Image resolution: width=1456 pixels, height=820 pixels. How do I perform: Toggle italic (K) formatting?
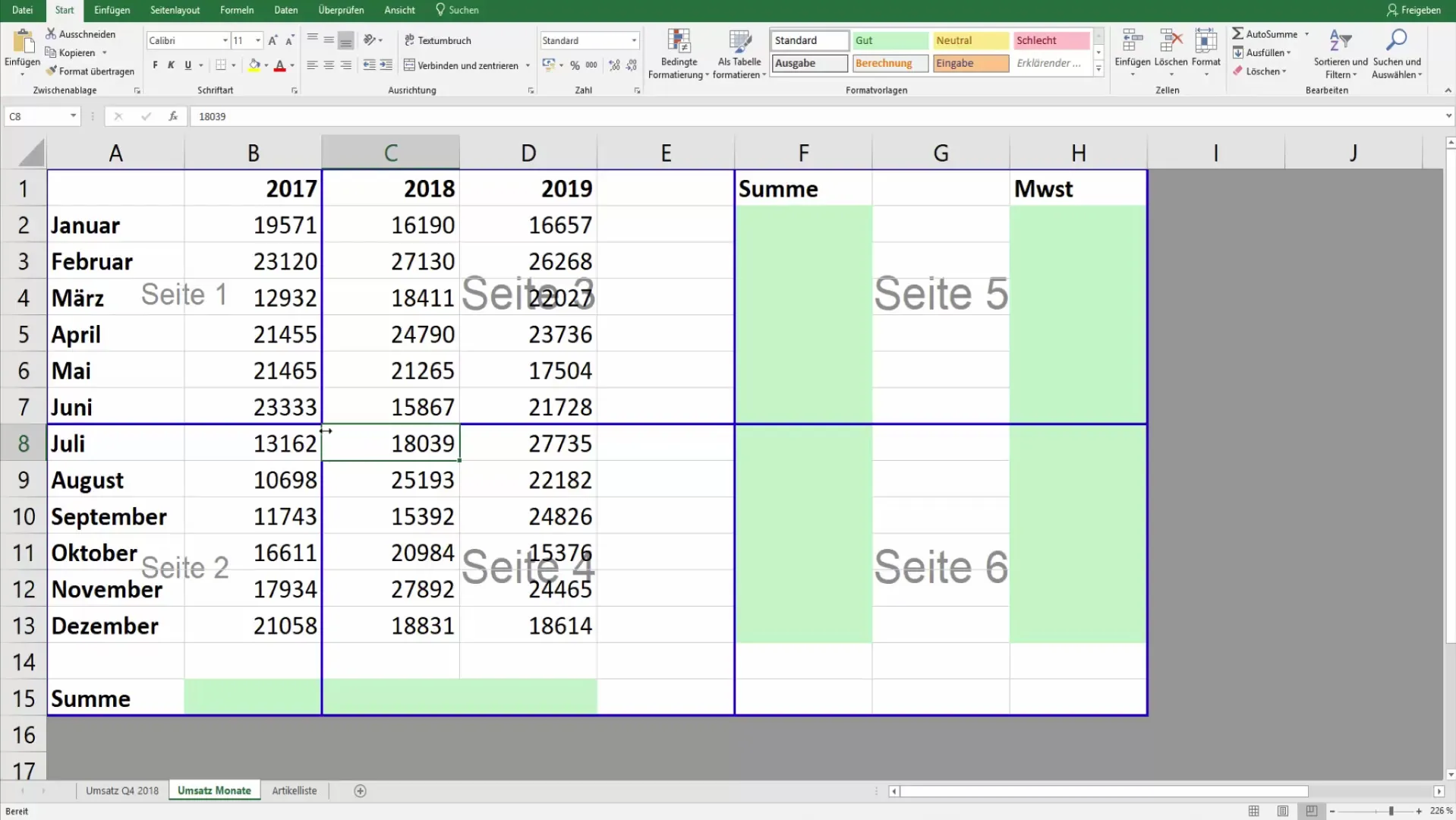172,65
